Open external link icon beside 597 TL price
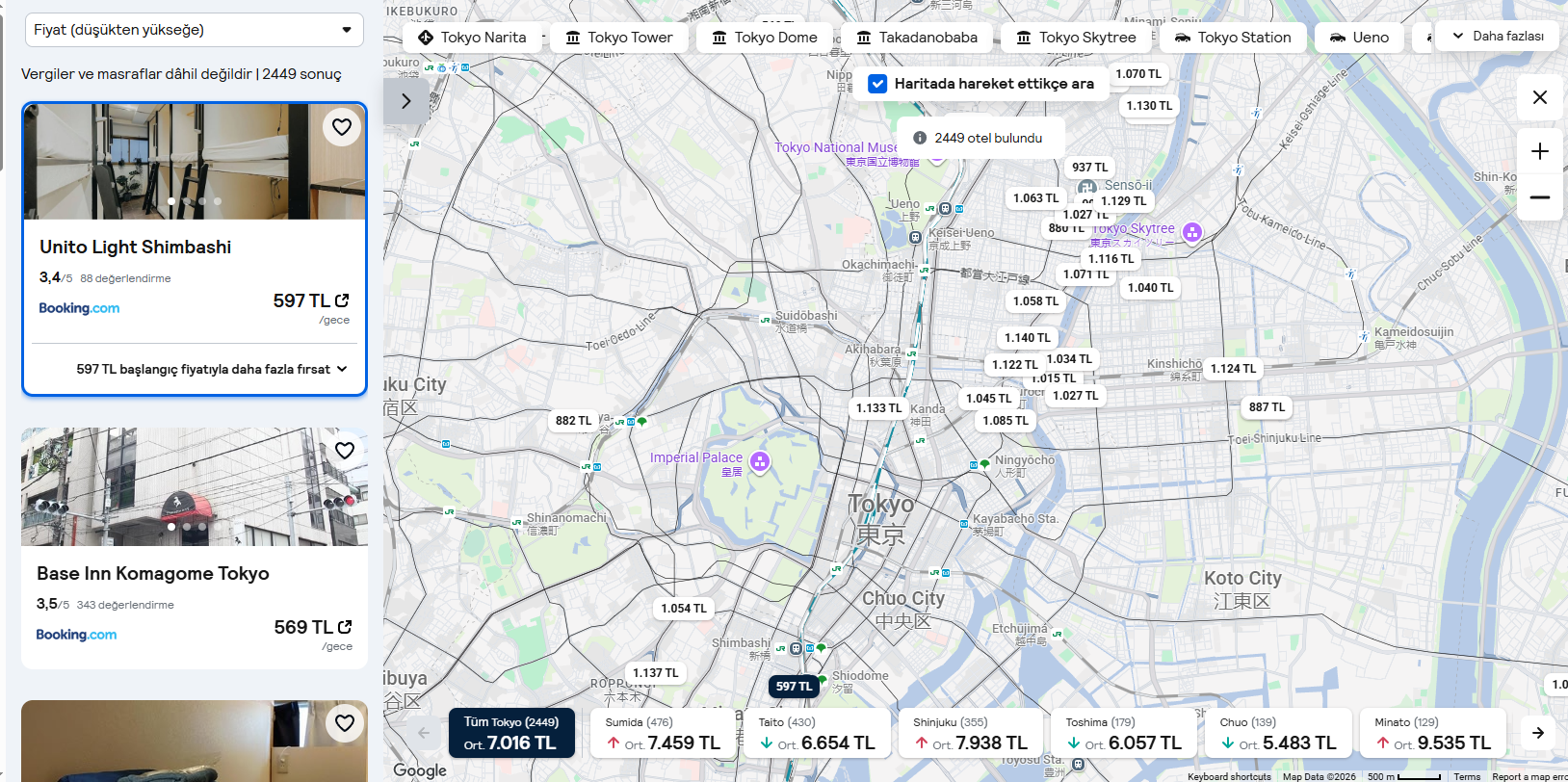 tap(342, 300)
